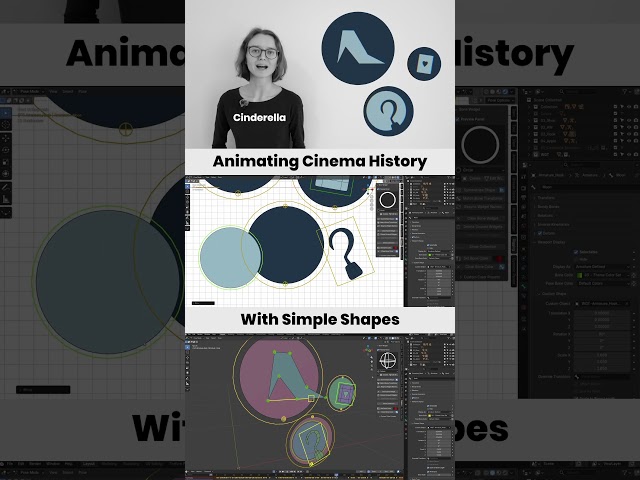Click the Collection row render camera icon

(636, 107)
